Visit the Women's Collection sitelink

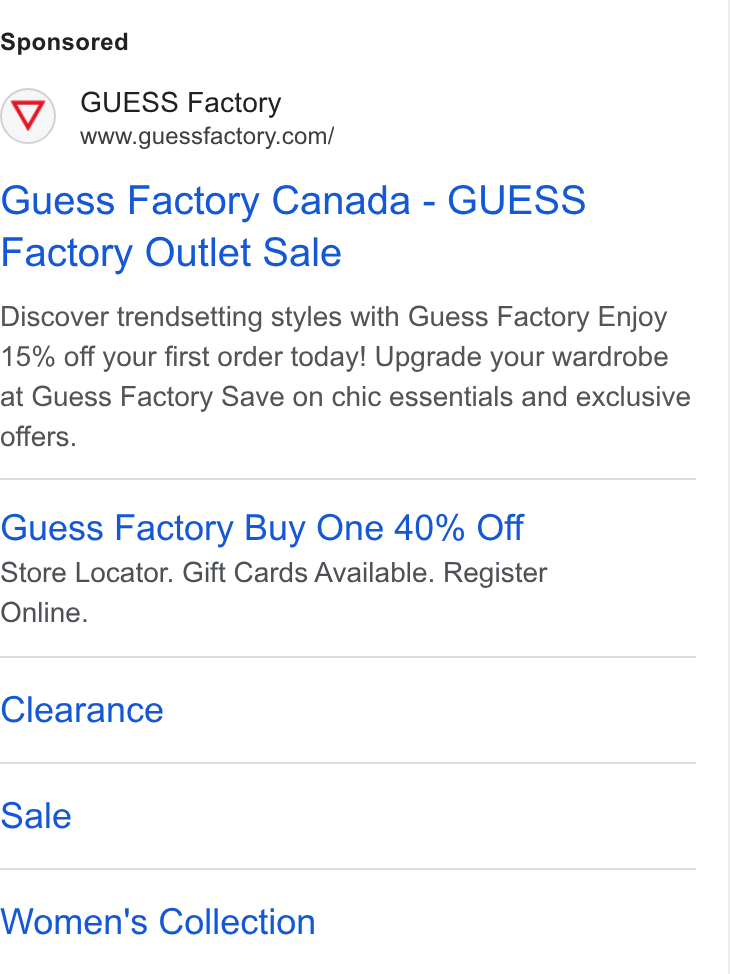click(158, 921)
